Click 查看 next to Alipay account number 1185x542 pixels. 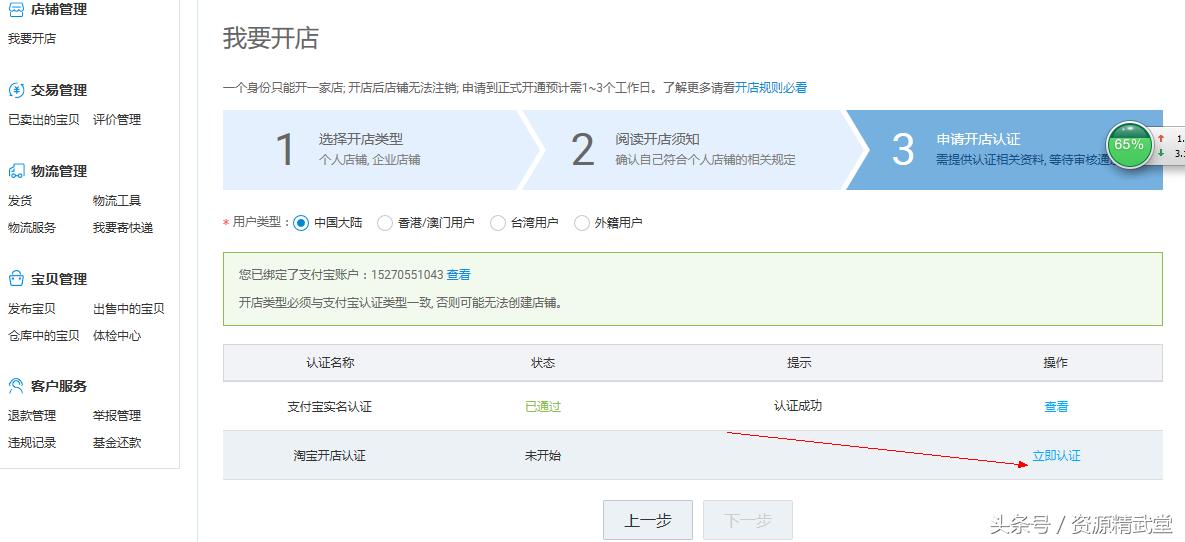point(459,274)
